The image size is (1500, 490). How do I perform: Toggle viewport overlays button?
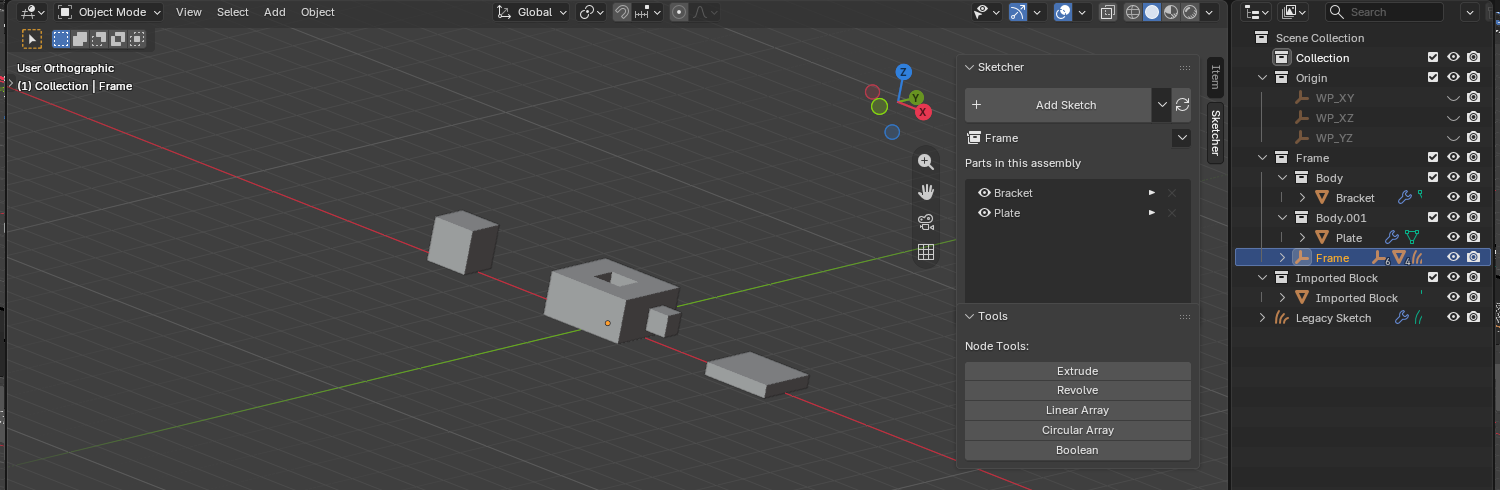tap(1063, 12)
